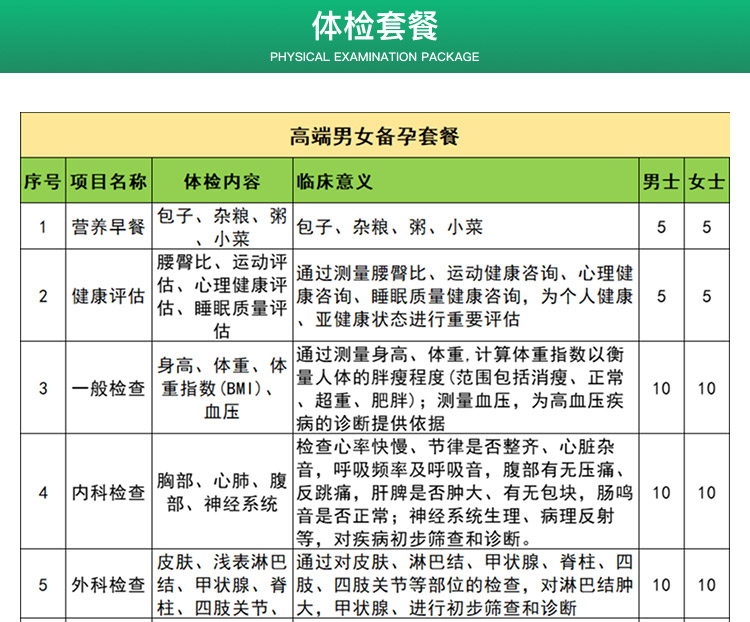
Task: Click the 临床意义 column header
Action: pyautogui.click(x=335, y=182)
